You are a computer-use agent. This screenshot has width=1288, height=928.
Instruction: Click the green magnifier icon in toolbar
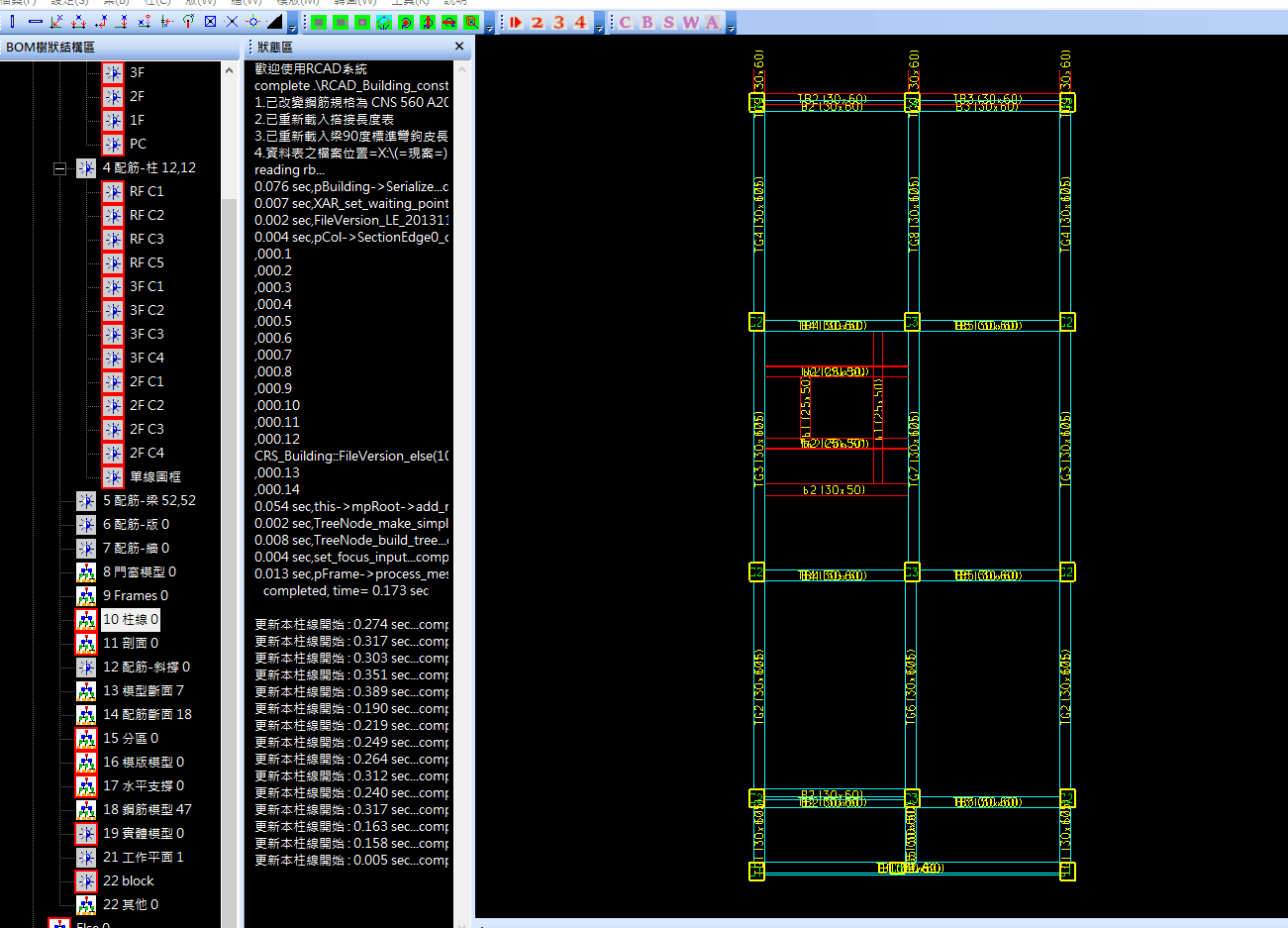click(x=471, y=22)
